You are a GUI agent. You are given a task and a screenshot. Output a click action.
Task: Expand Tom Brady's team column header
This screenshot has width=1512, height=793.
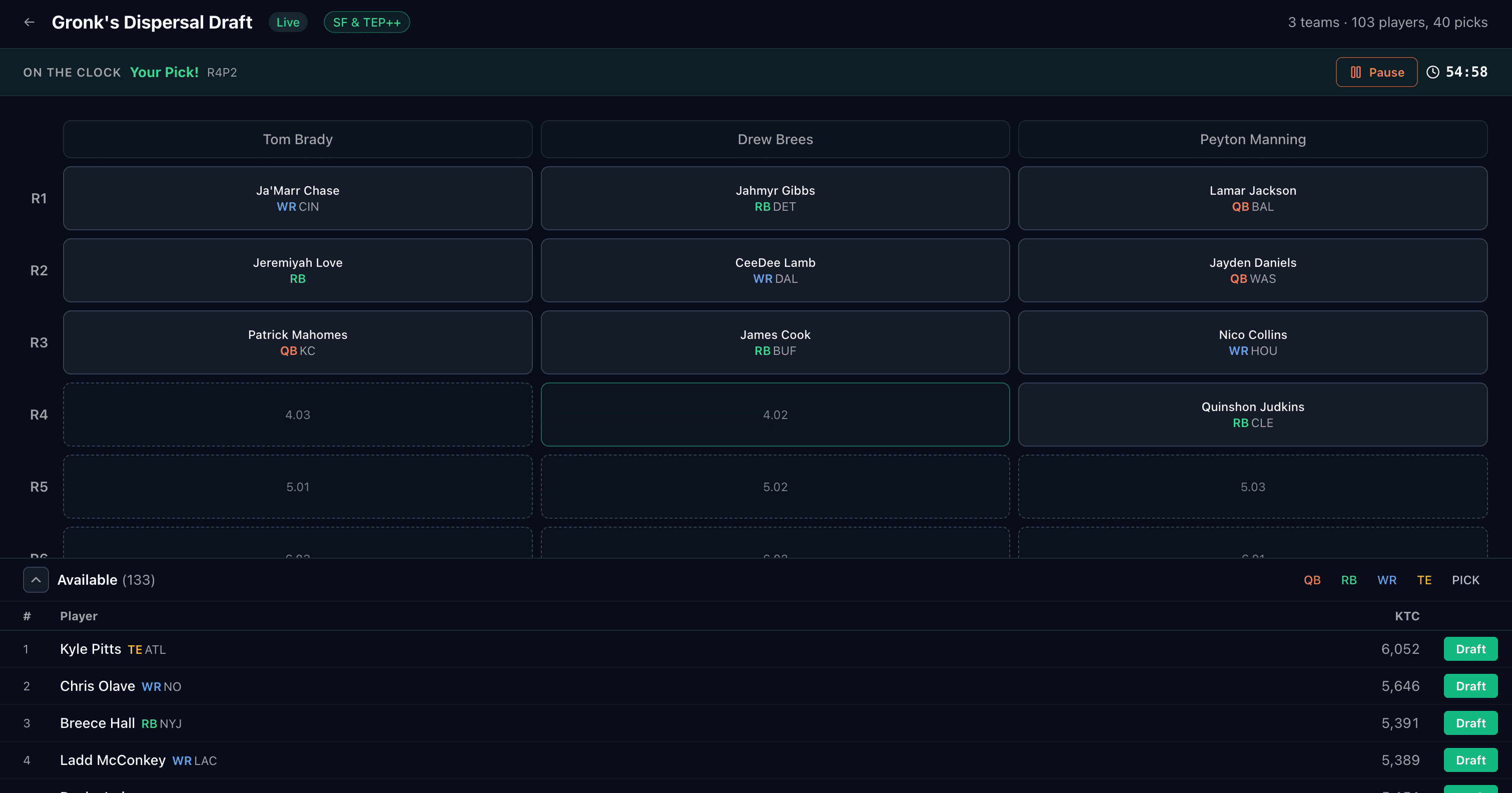click(297, 139)
